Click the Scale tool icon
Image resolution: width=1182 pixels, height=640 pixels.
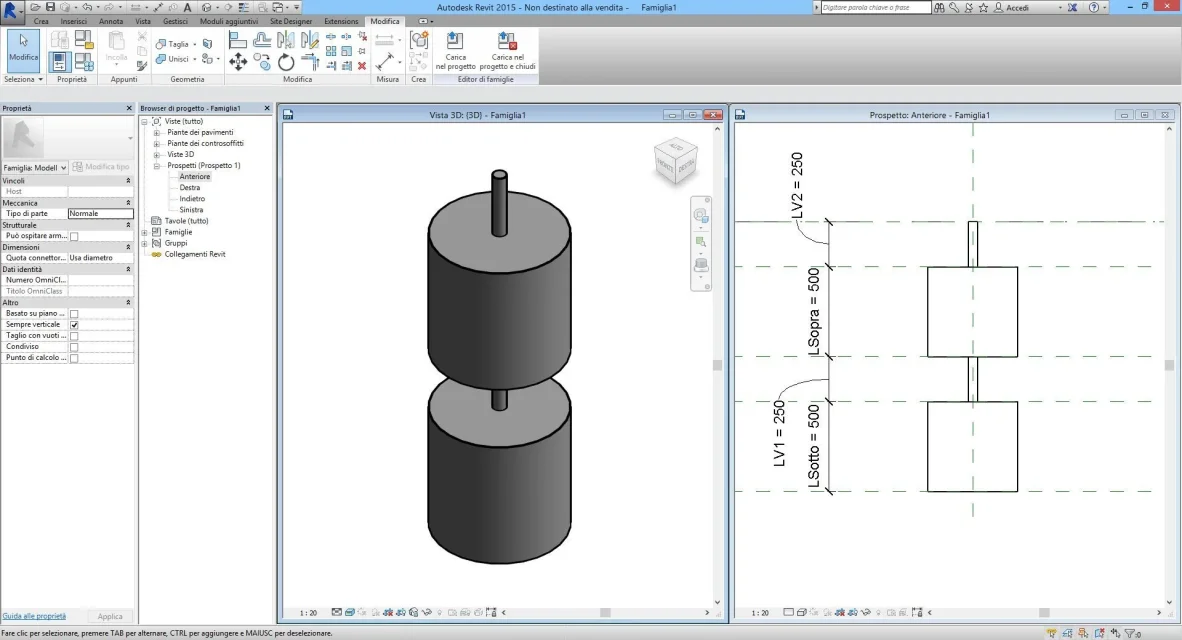347,51
